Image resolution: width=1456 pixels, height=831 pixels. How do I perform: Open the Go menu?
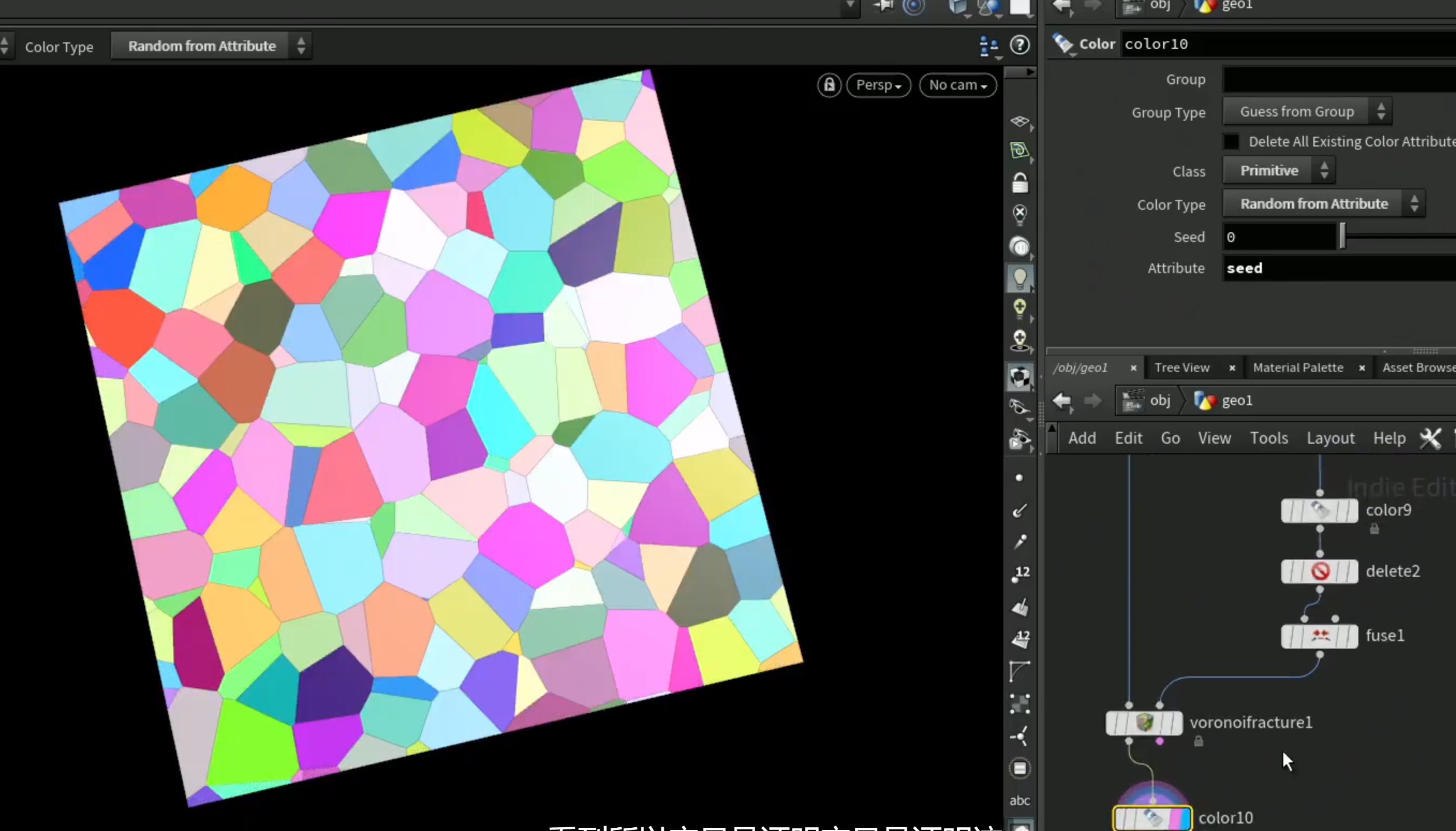[1170, 438]
